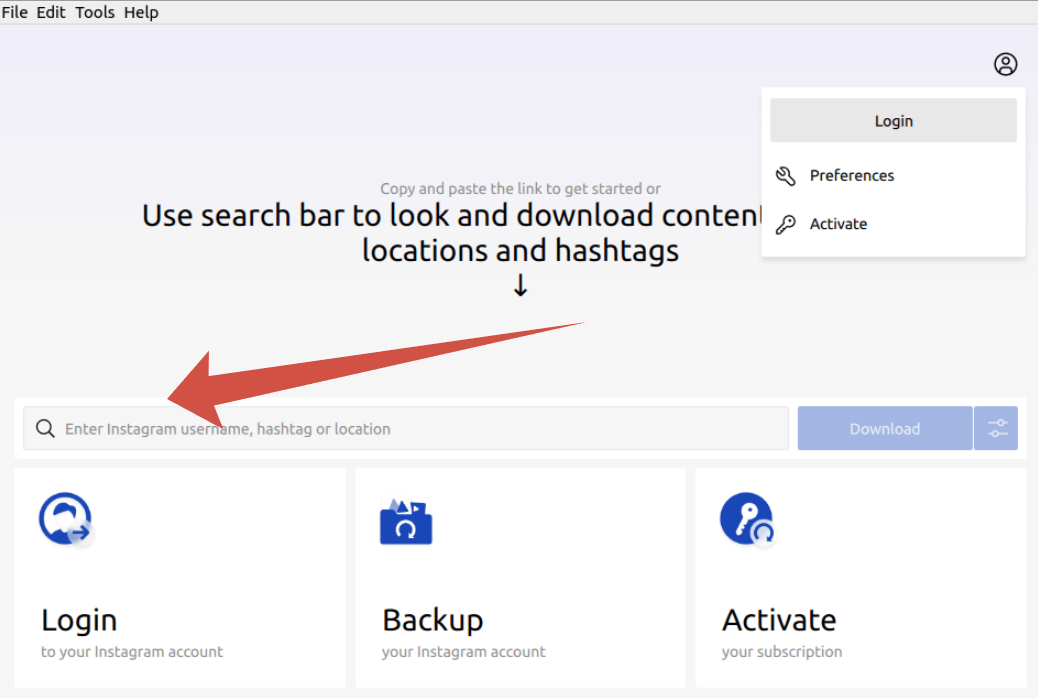Click the magnifier icon in the search bar

[x=44, y=429]
